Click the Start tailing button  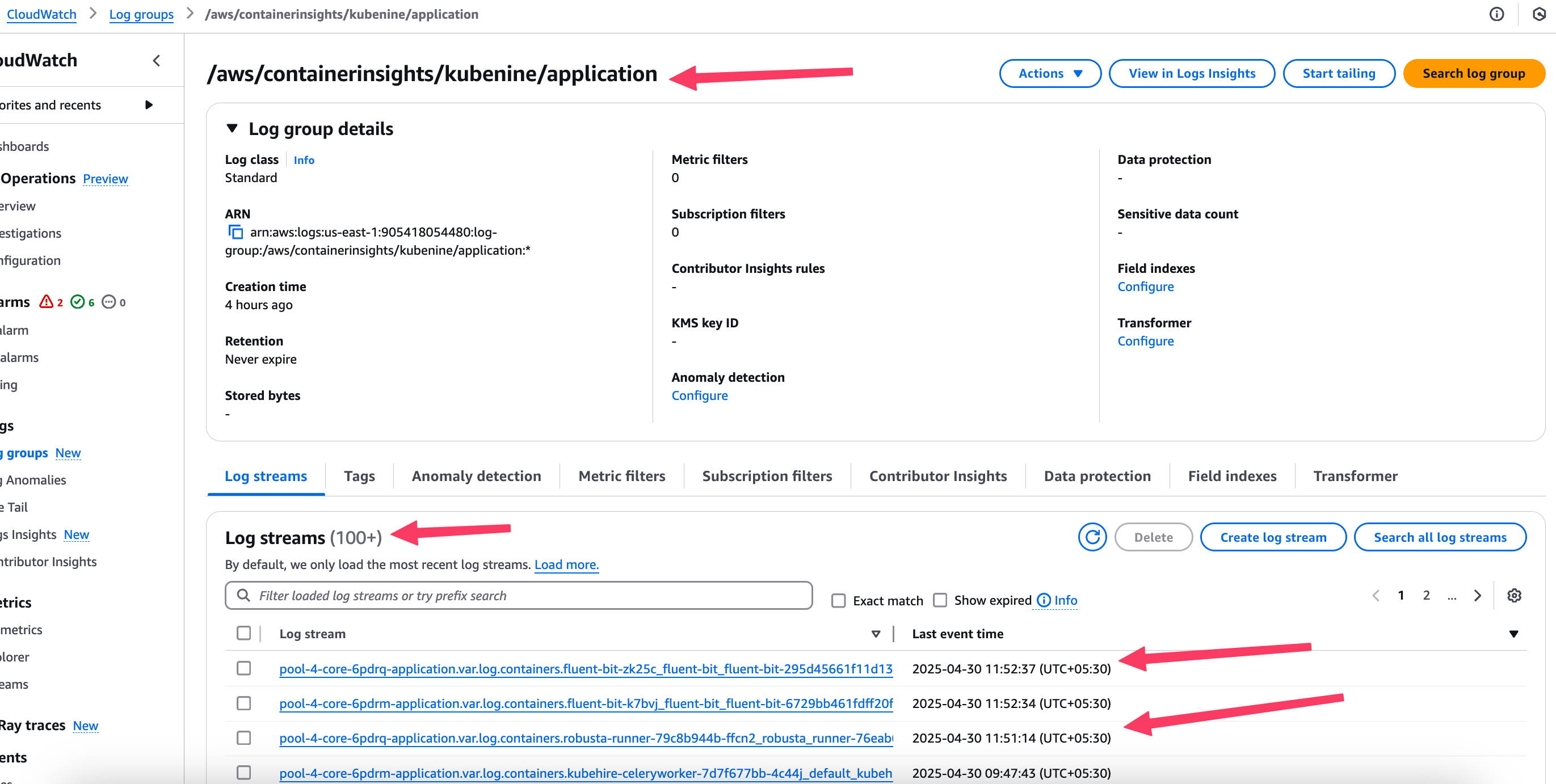pyautogui.click(x=1339, y=73)
